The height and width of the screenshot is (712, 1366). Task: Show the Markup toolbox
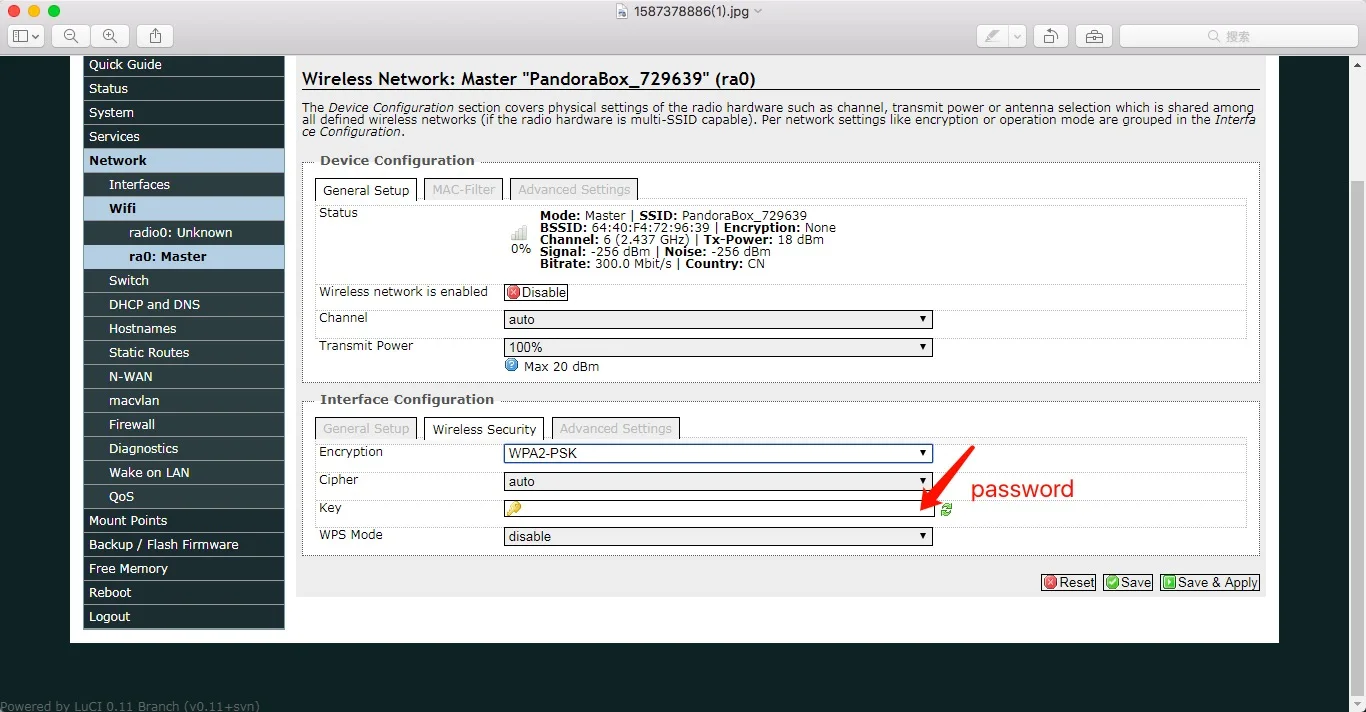(x=1094, y=36)
